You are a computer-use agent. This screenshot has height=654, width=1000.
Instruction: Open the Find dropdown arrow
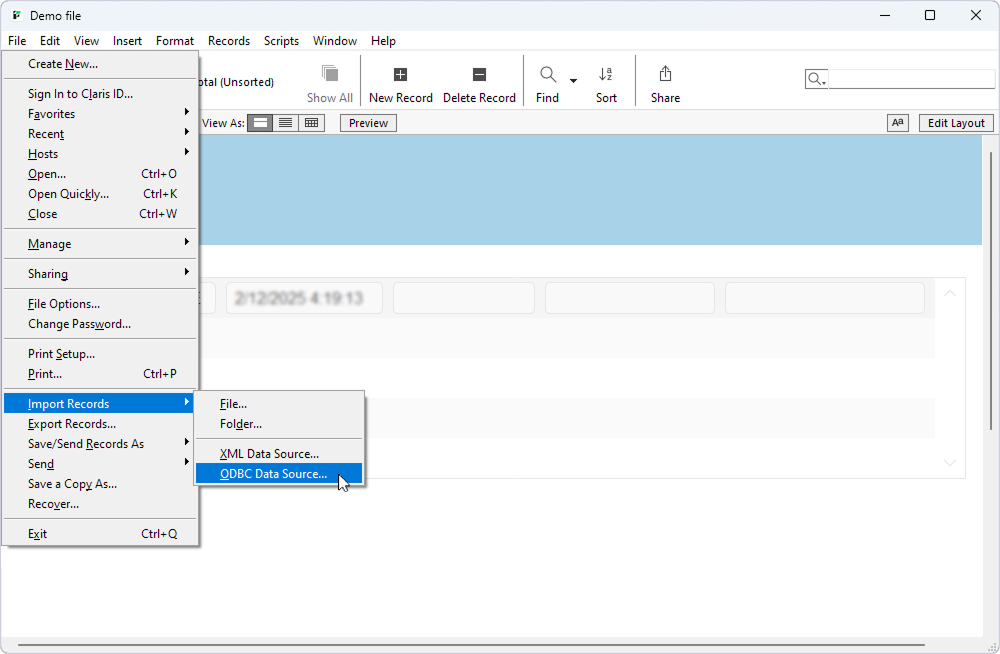[573, 80]
